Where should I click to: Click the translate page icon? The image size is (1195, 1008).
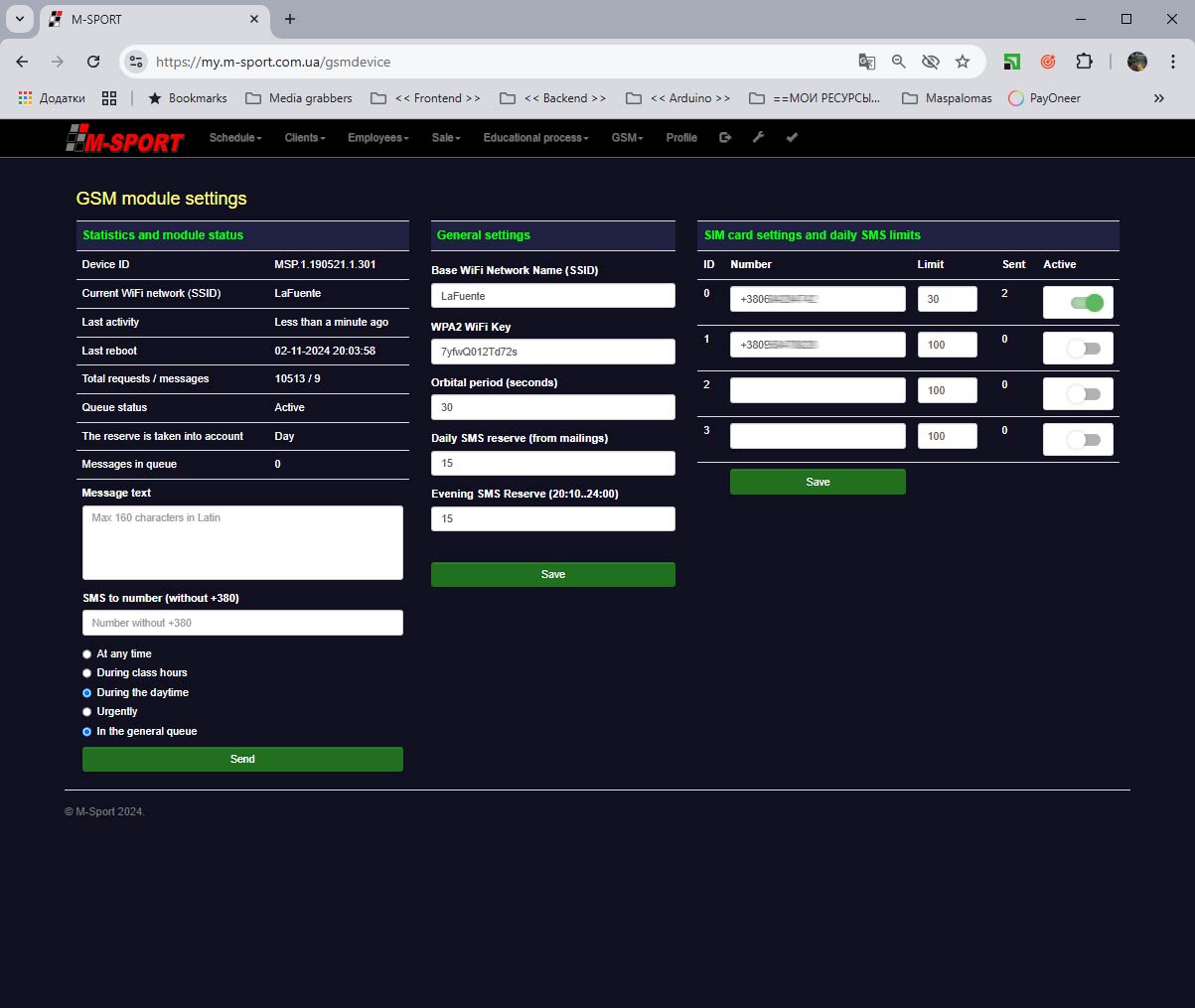click(866, 62)
